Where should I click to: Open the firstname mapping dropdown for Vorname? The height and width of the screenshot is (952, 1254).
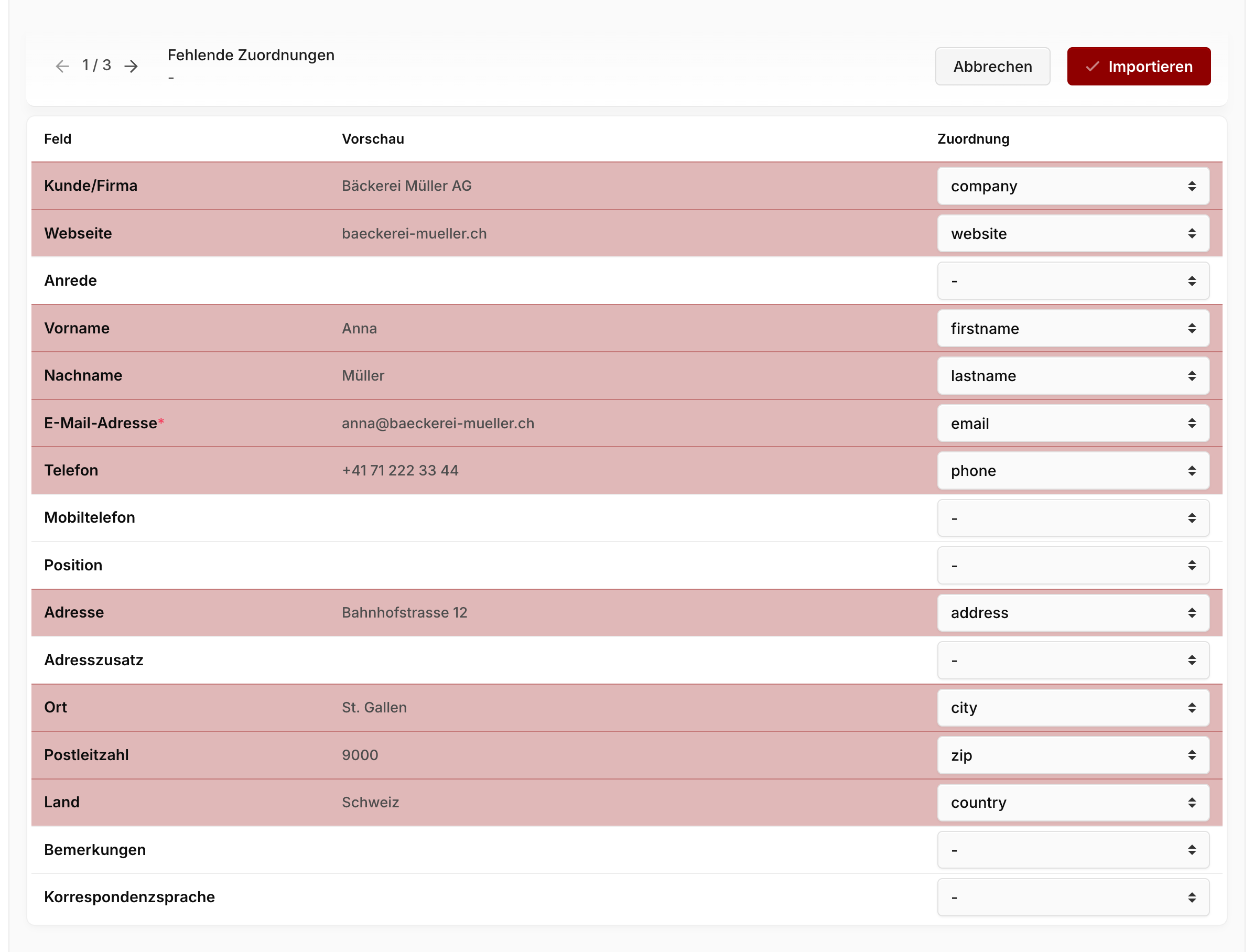1073,328
